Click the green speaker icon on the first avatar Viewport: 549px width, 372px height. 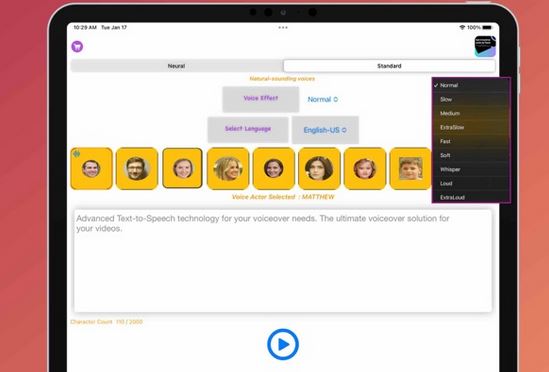pyautogui.click(x=77, y=154)
